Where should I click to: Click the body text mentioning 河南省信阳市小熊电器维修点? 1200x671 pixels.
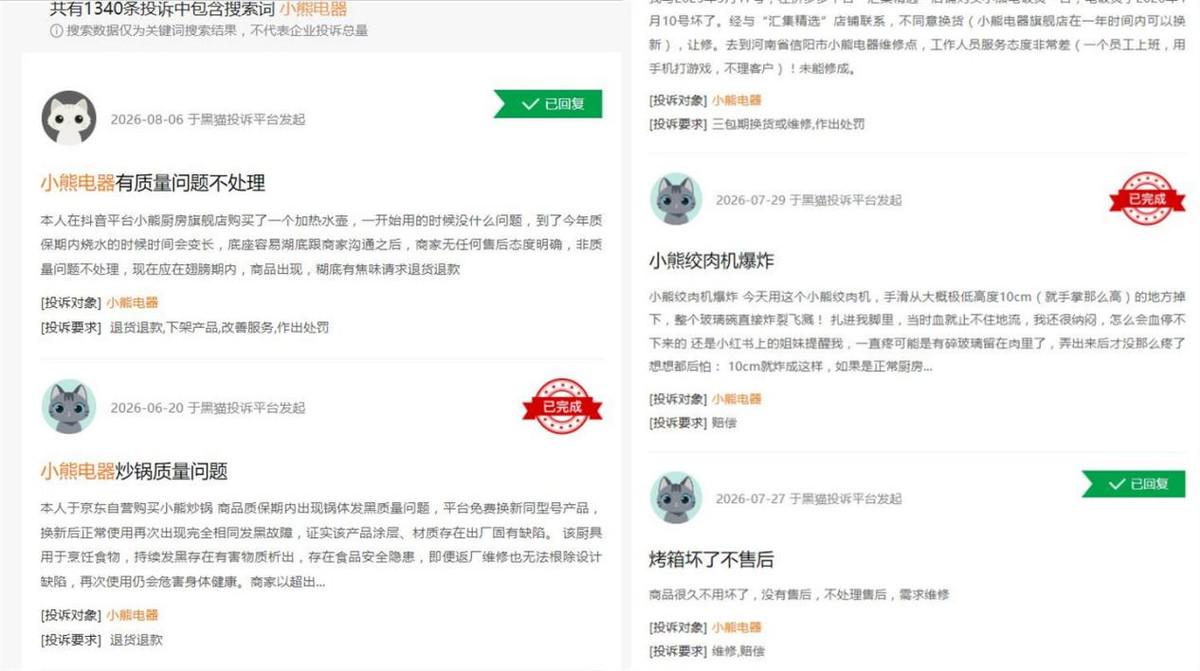(917, 37)
